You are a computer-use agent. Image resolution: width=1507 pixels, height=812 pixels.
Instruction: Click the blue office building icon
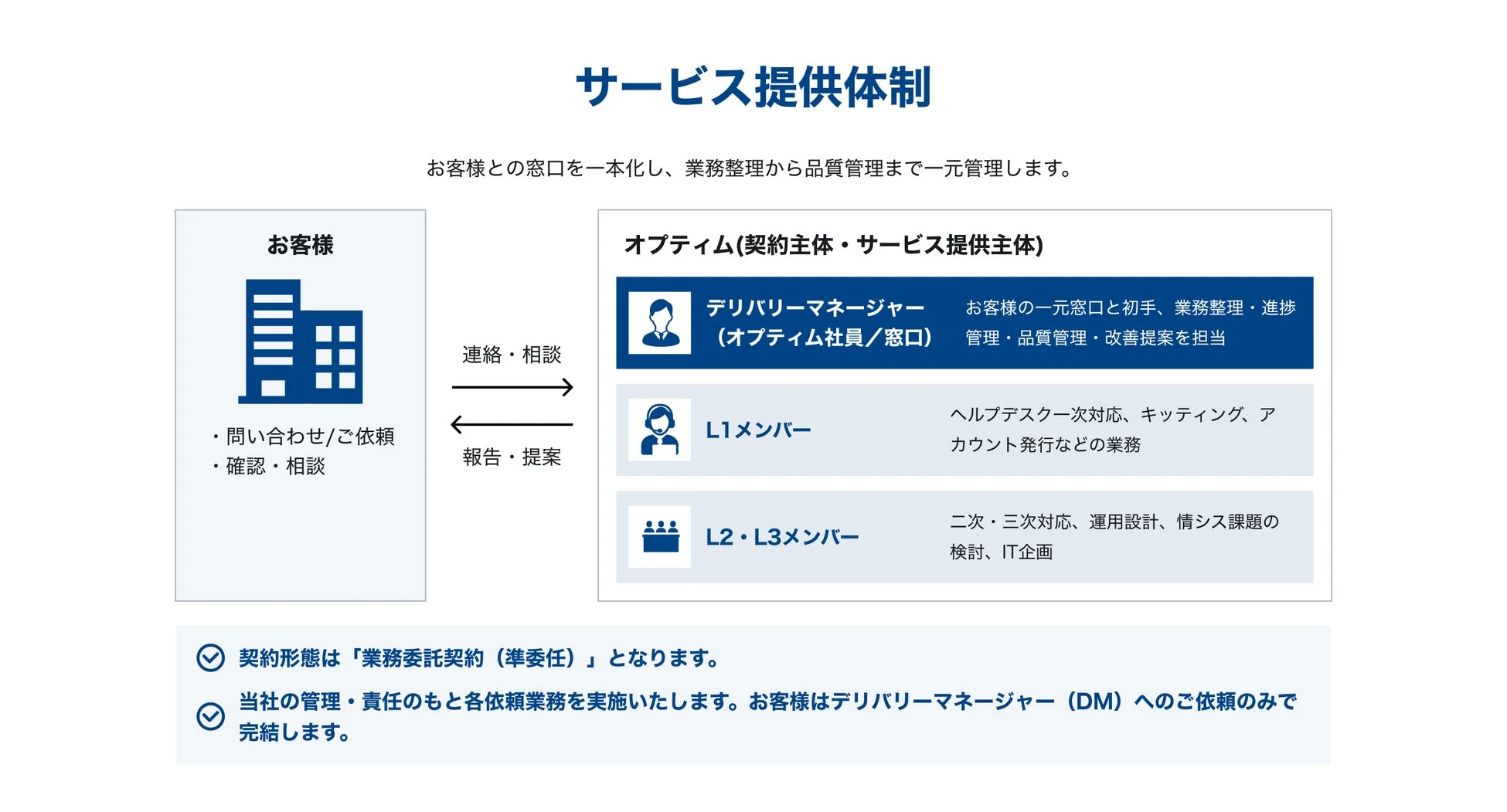coord(300,341)
